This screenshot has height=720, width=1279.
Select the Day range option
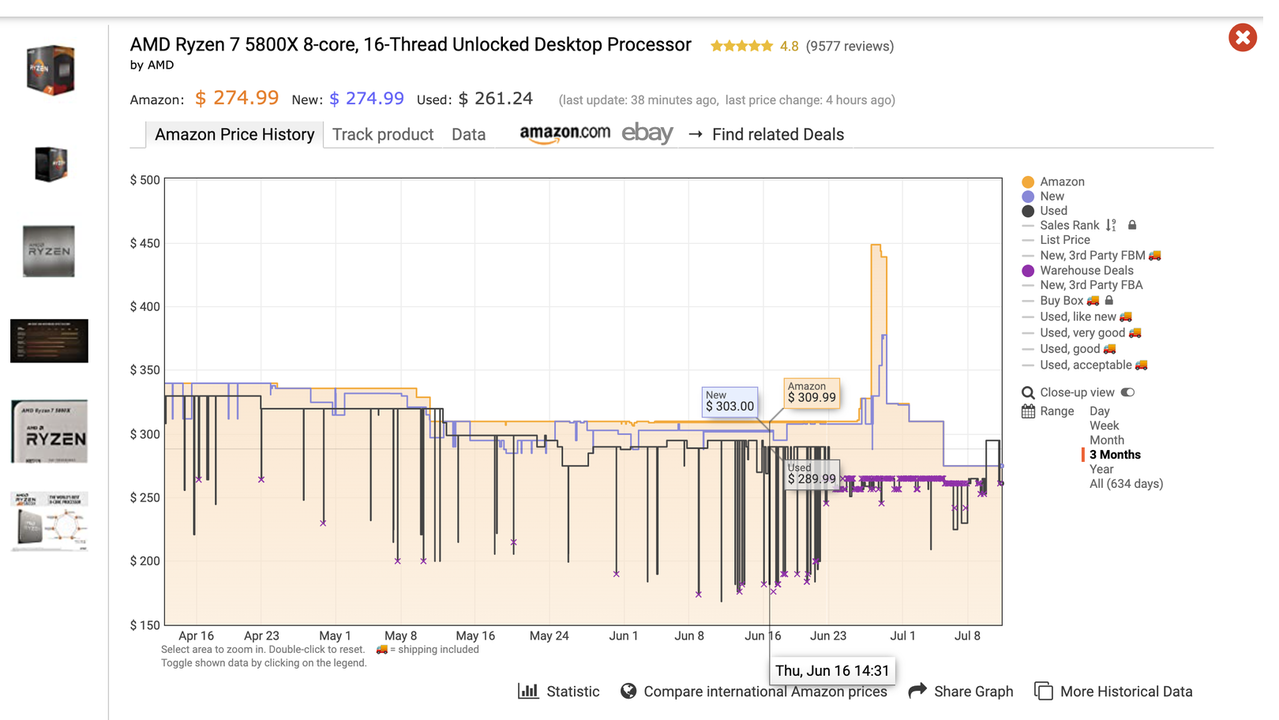(x=1100, y=411)
